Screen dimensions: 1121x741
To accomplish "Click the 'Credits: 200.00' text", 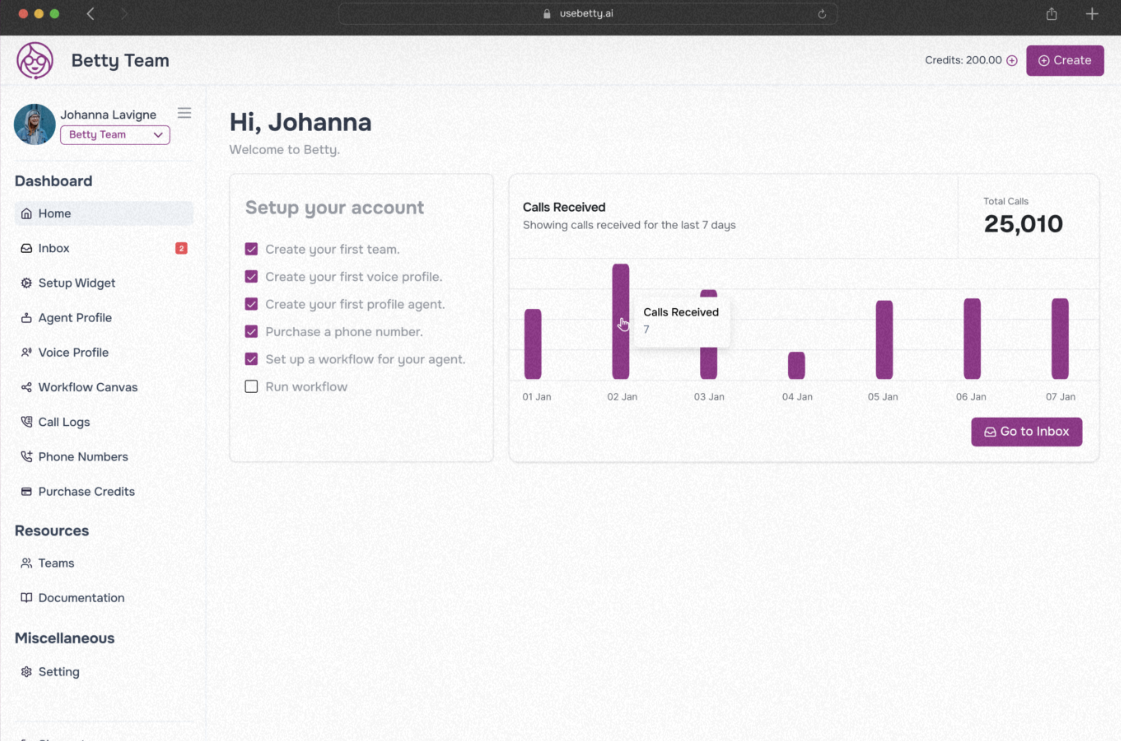I will click(963, 60).
